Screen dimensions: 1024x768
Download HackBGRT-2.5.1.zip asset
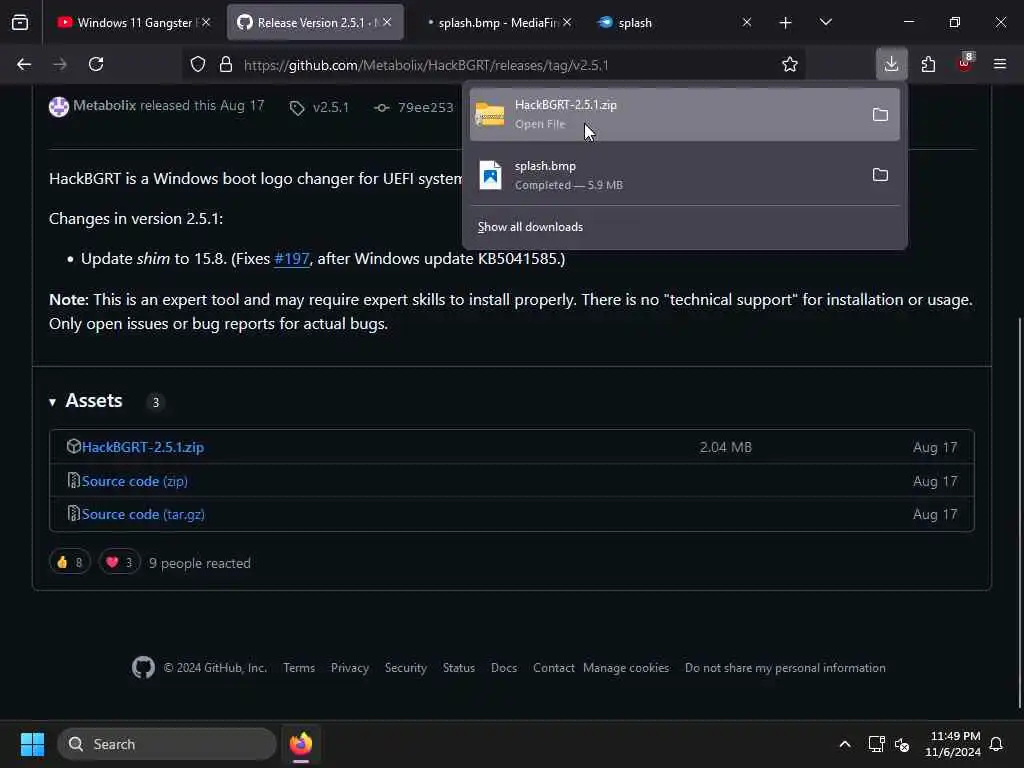[x=142, y=447]
